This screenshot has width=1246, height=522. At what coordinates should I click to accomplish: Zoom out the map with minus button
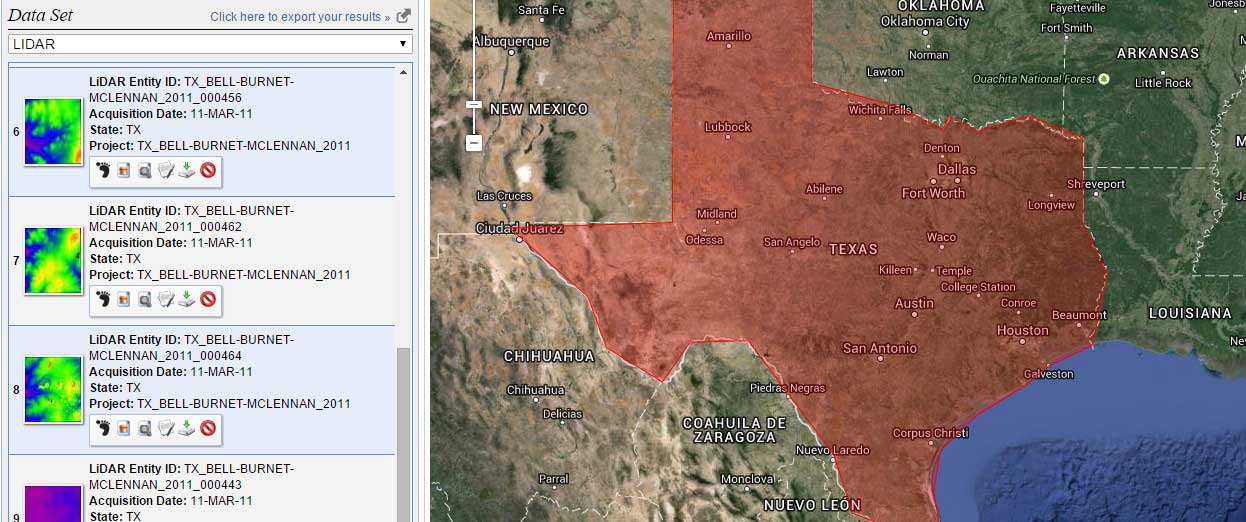pyautogui.click(x=474, y=143)
